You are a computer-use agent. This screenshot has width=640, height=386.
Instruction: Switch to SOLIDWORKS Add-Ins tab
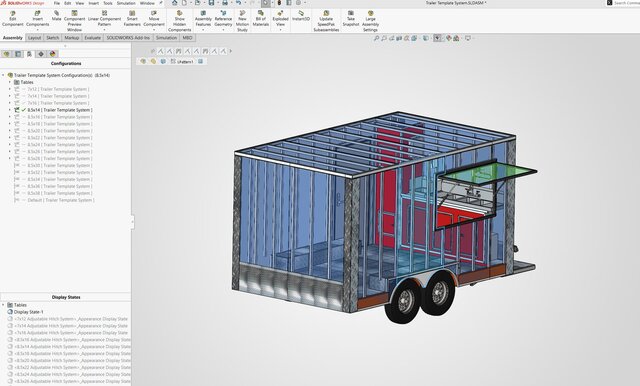coord(128,38)
